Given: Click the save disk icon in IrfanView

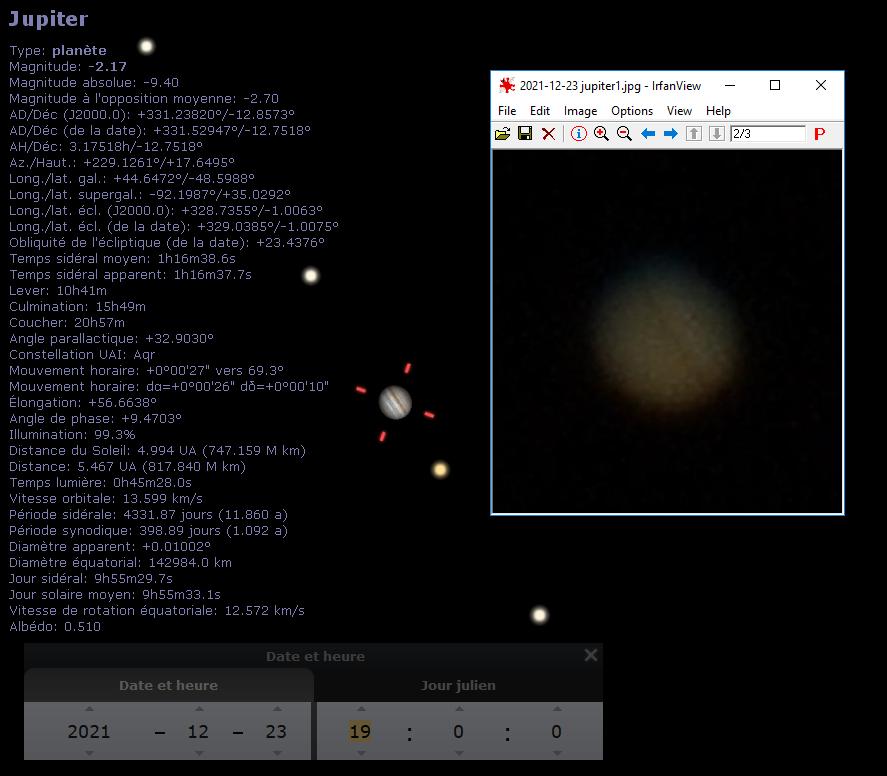Looking at the screenshot, I should click(x=526, y=134).
